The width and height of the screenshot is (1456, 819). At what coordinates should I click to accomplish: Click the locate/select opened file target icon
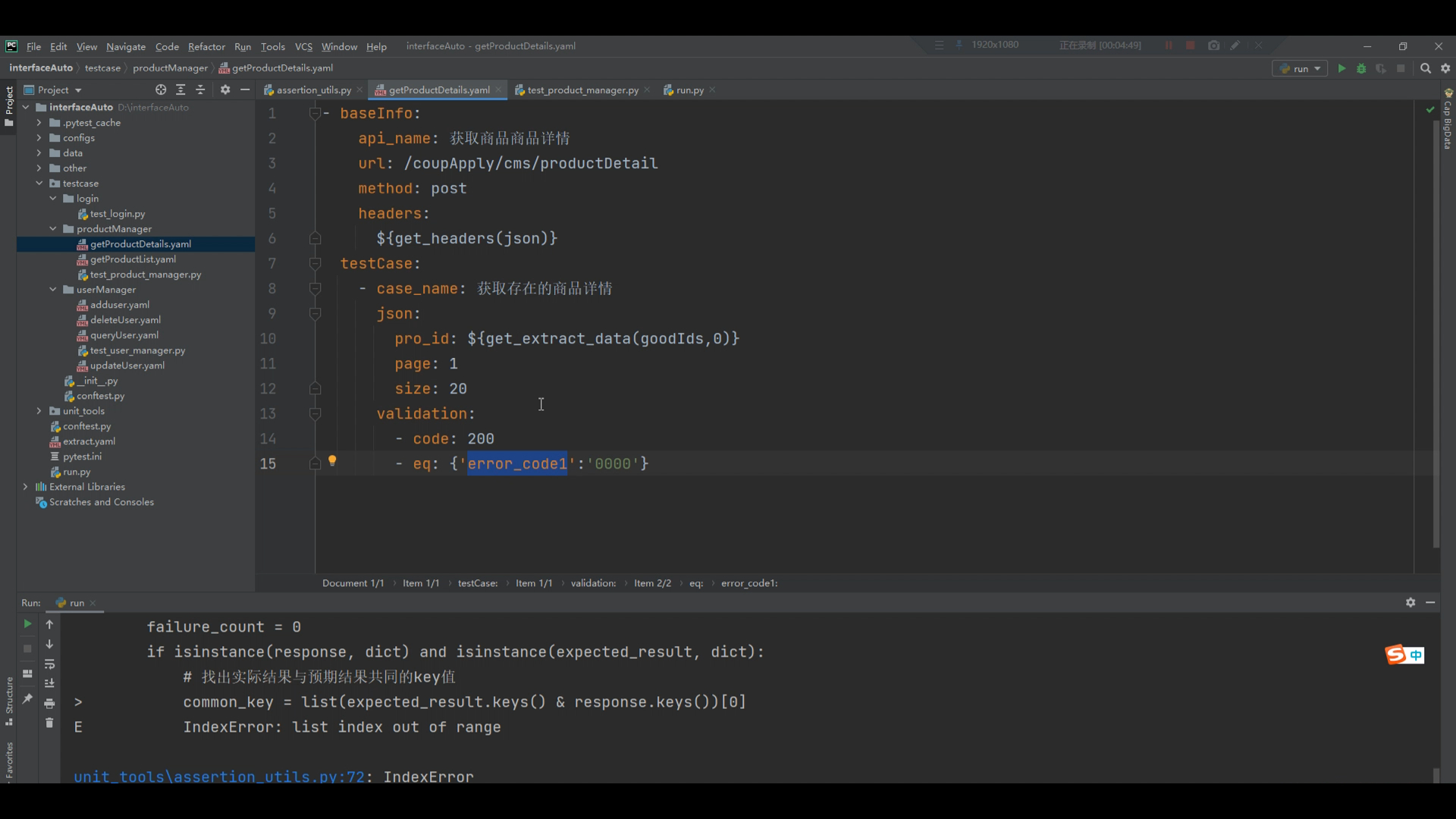(161, 89)
